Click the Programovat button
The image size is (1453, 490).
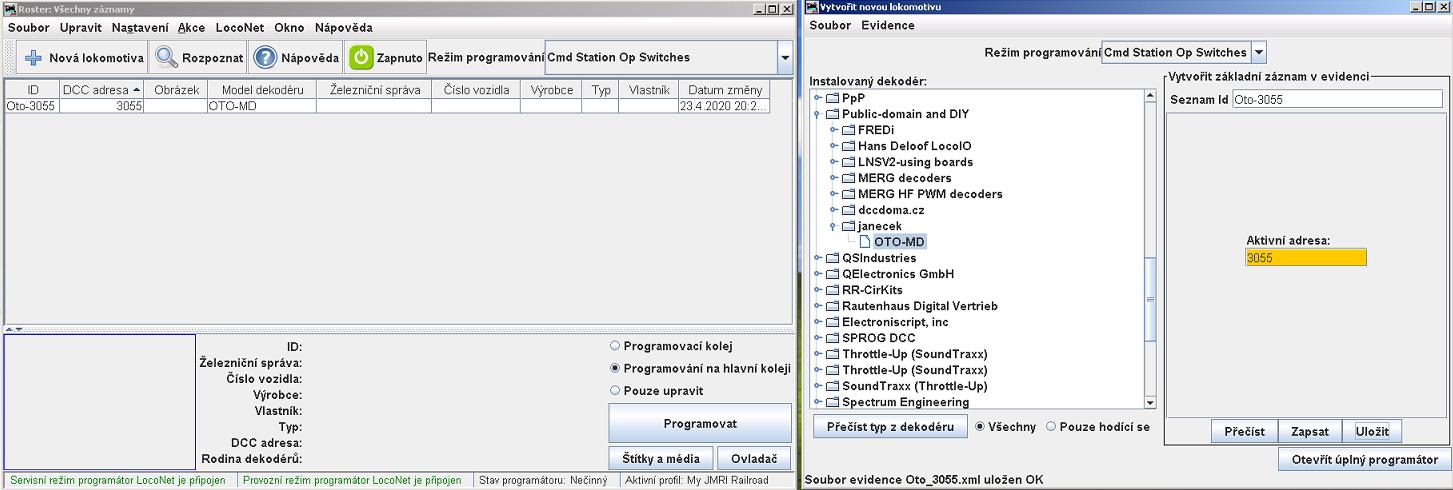[x=700, y=423]
